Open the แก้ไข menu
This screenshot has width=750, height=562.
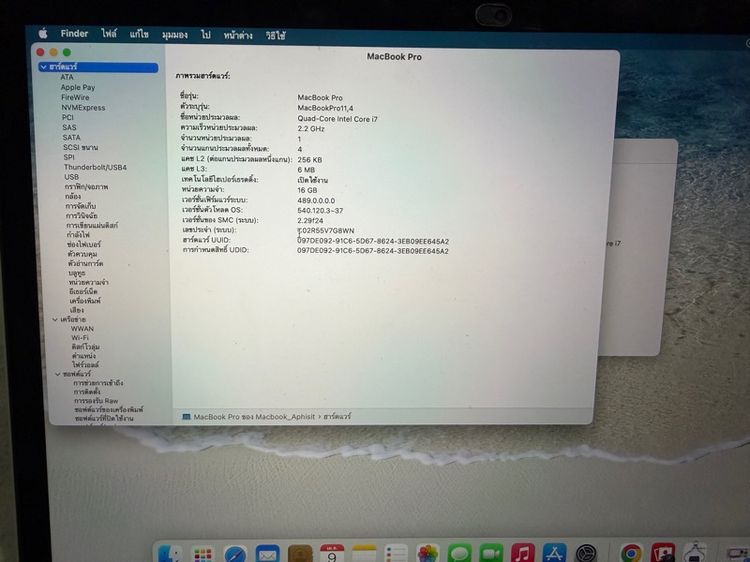pos(139,34)
